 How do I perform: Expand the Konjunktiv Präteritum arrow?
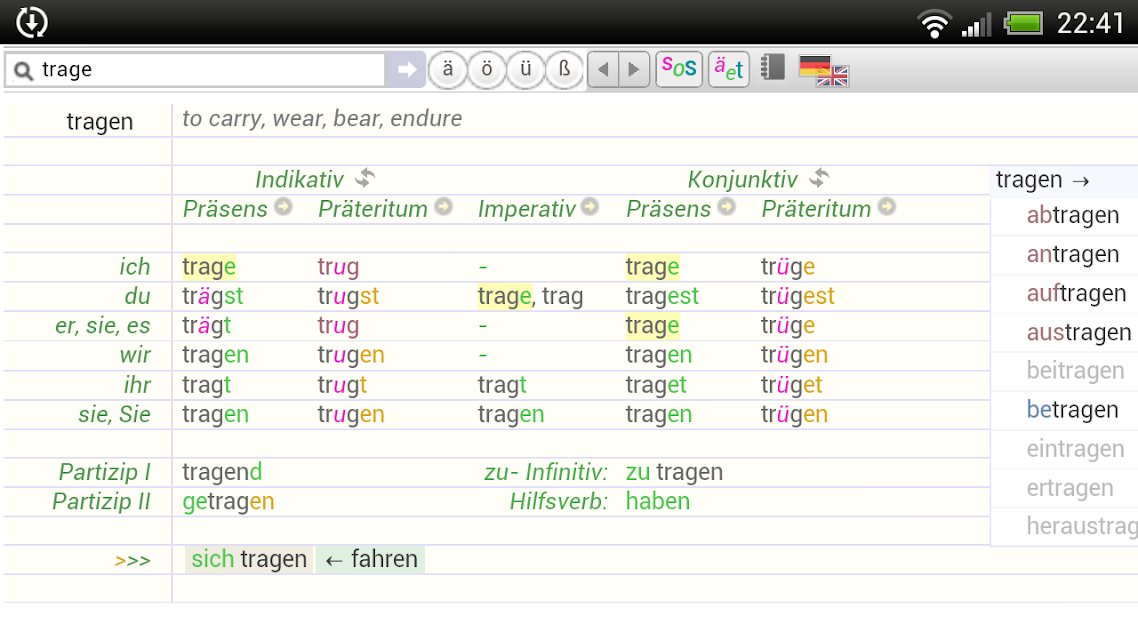(x=887, y=207)
